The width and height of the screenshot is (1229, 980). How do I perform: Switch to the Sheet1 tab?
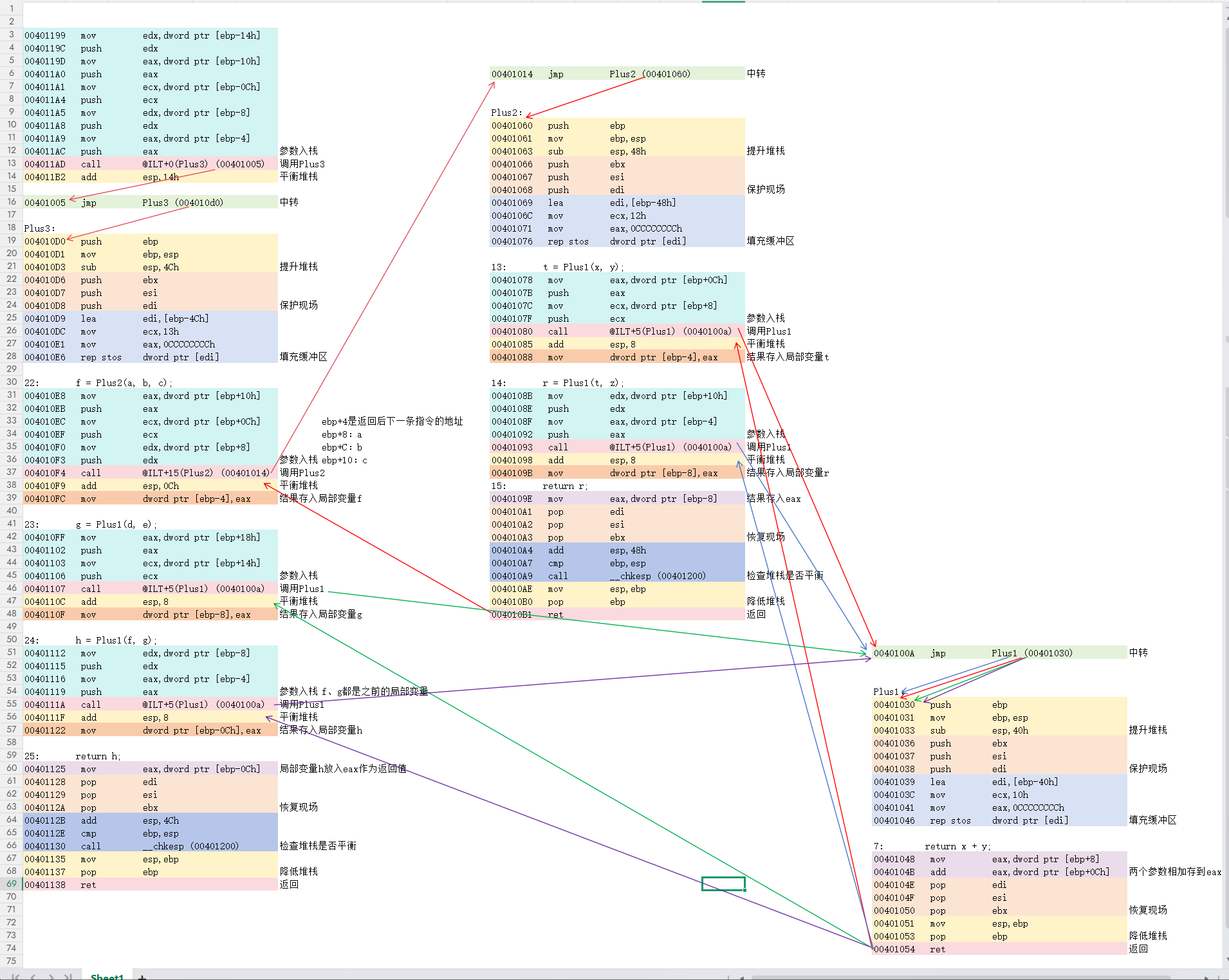pos(107,976)
